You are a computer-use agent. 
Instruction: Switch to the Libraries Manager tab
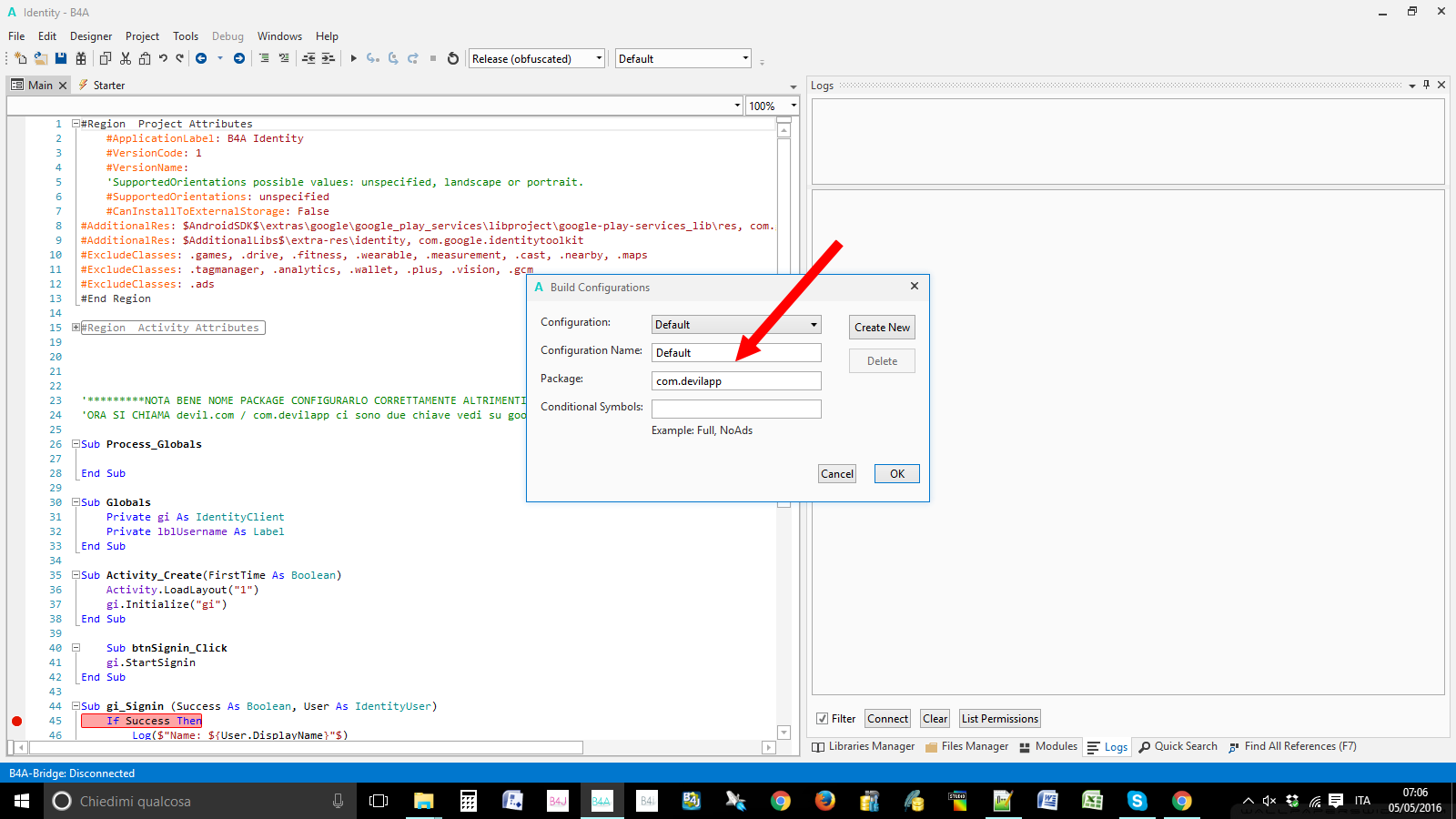click(x=864, y=746)
